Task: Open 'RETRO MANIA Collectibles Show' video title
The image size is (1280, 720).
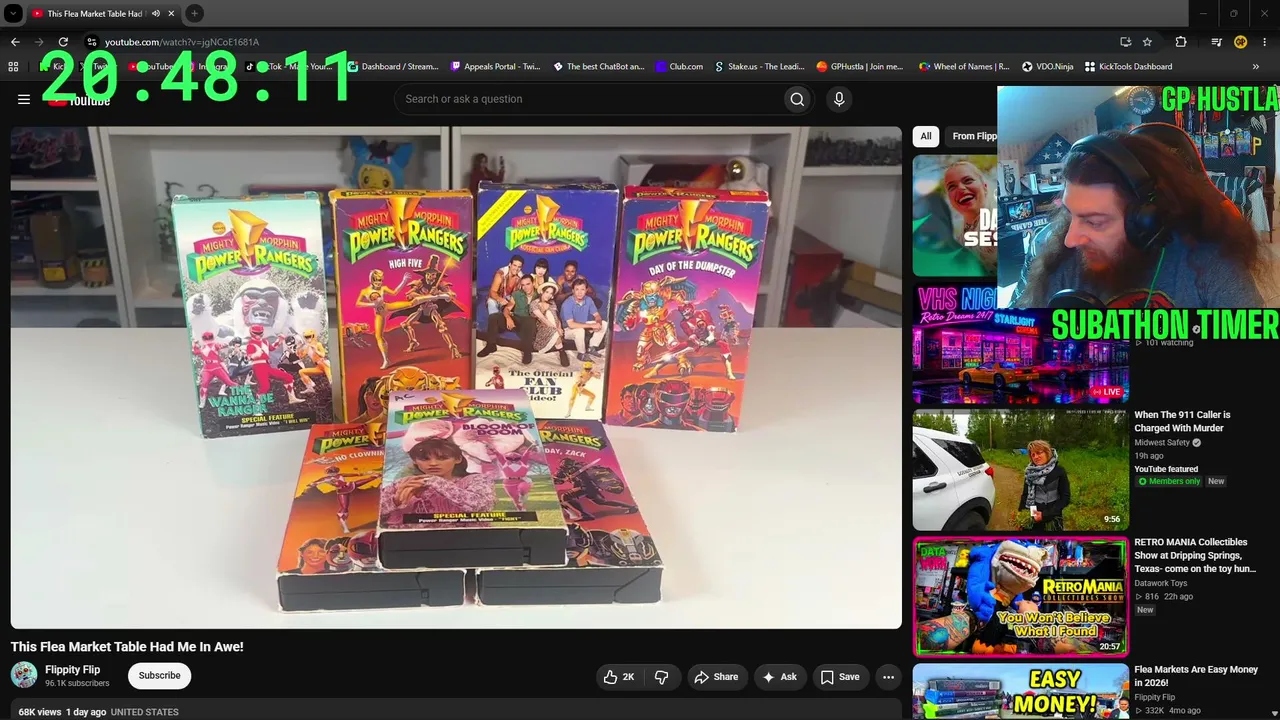Action: coord(1195,556)
